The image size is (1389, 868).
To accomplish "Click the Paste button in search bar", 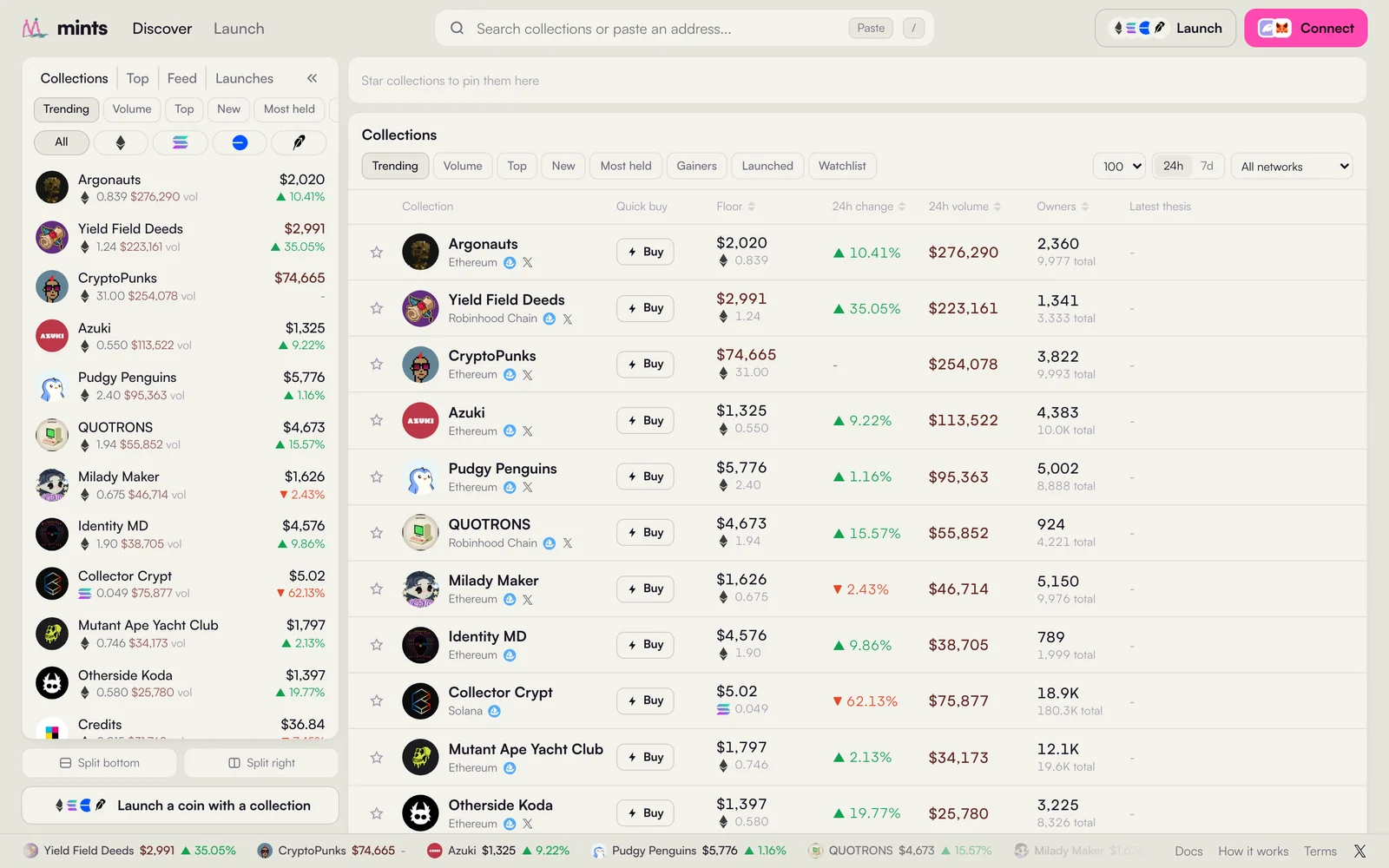I will [871, 28].
